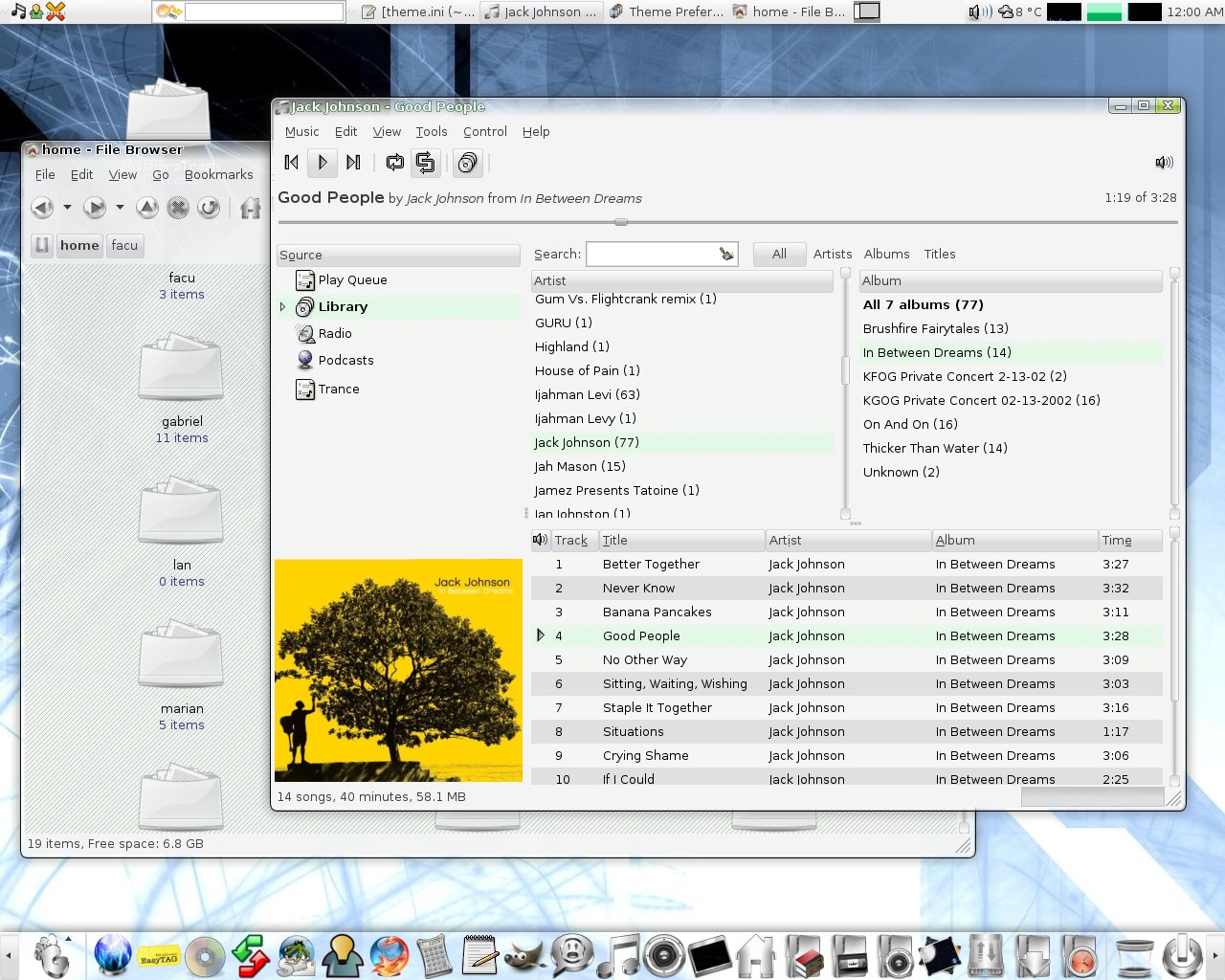Open the marian folder icon

[x=181, y=653]
